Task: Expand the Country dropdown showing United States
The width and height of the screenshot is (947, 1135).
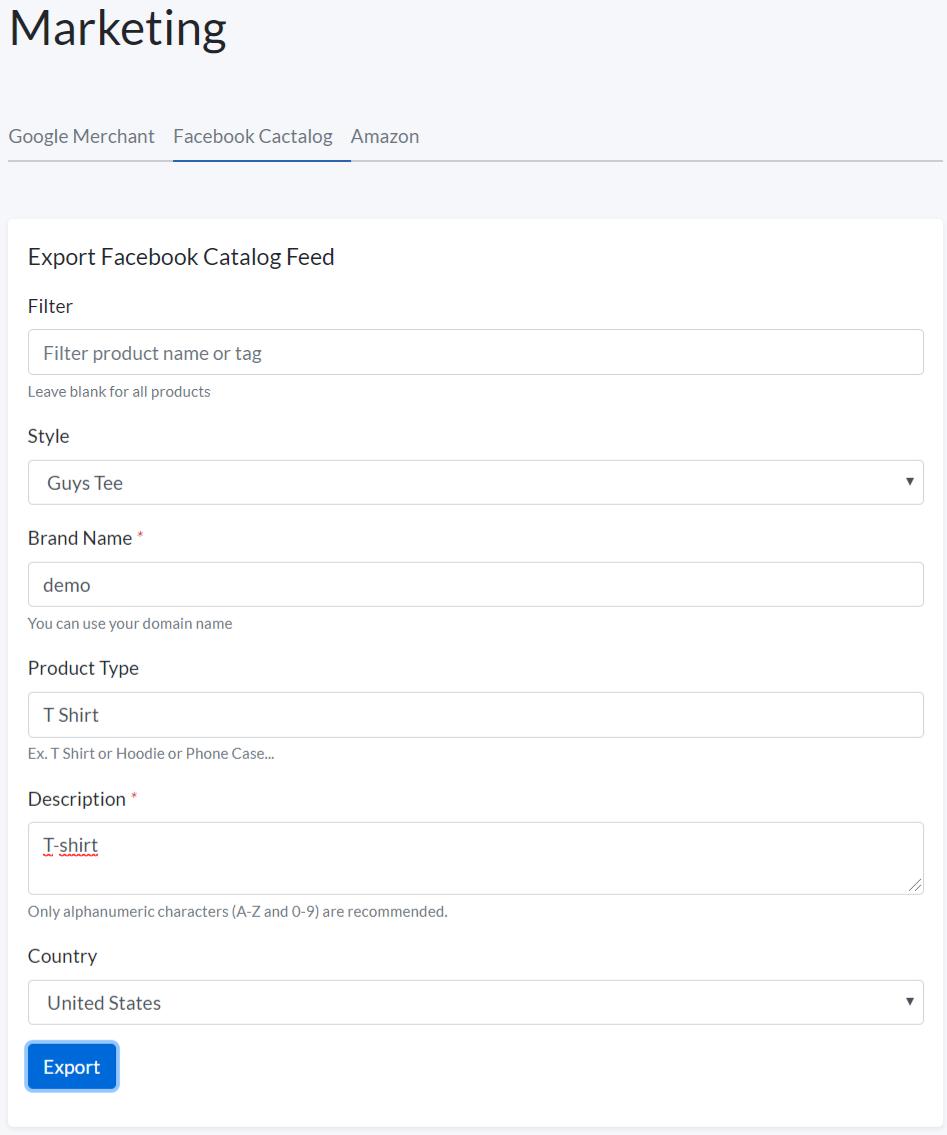Action: 475,1003
